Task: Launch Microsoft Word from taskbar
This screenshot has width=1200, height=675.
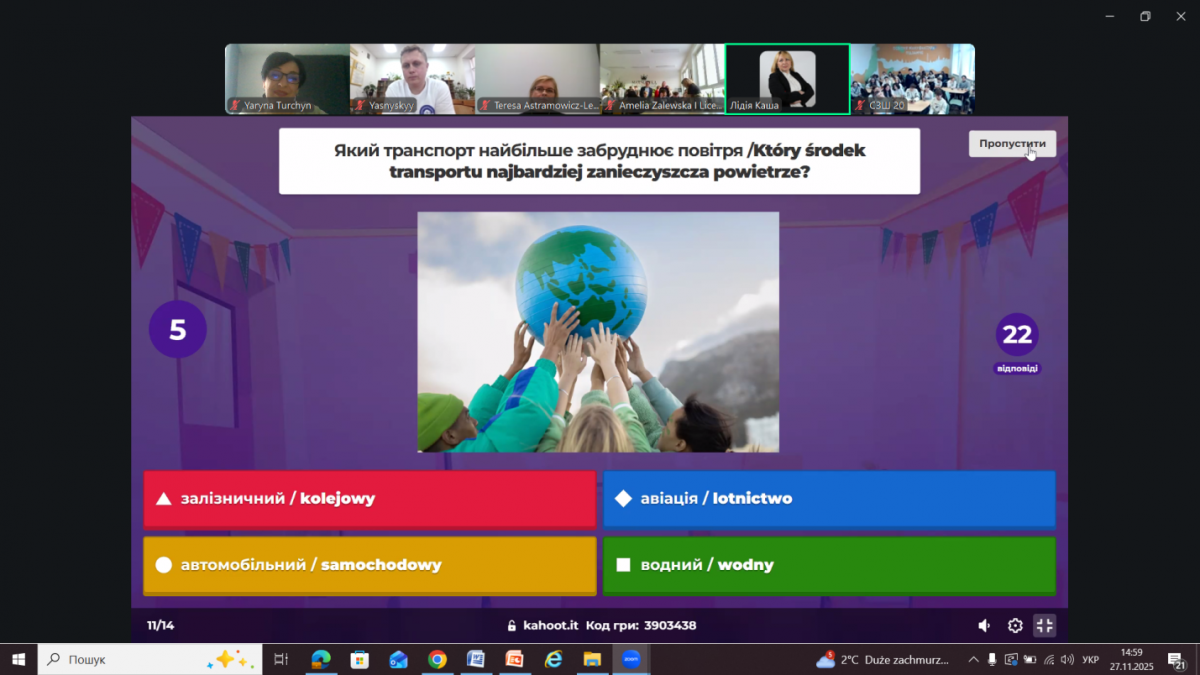Action: [476, 659]
